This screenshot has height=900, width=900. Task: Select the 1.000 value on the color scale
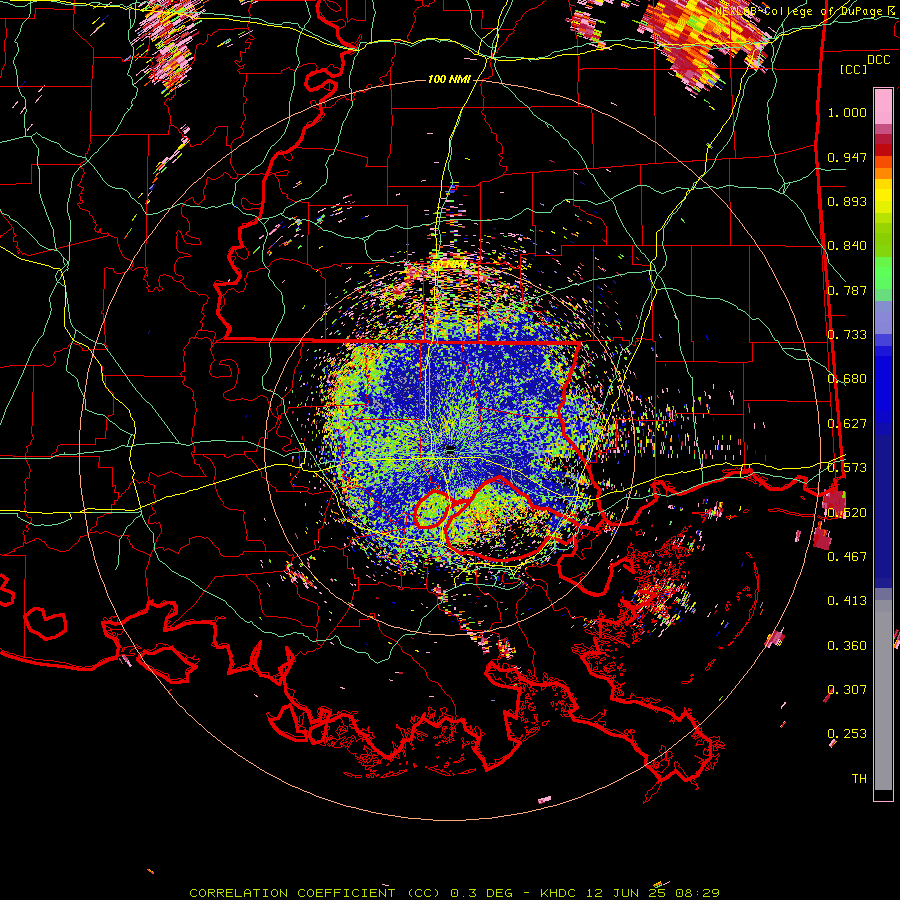[x=847, y=112]
